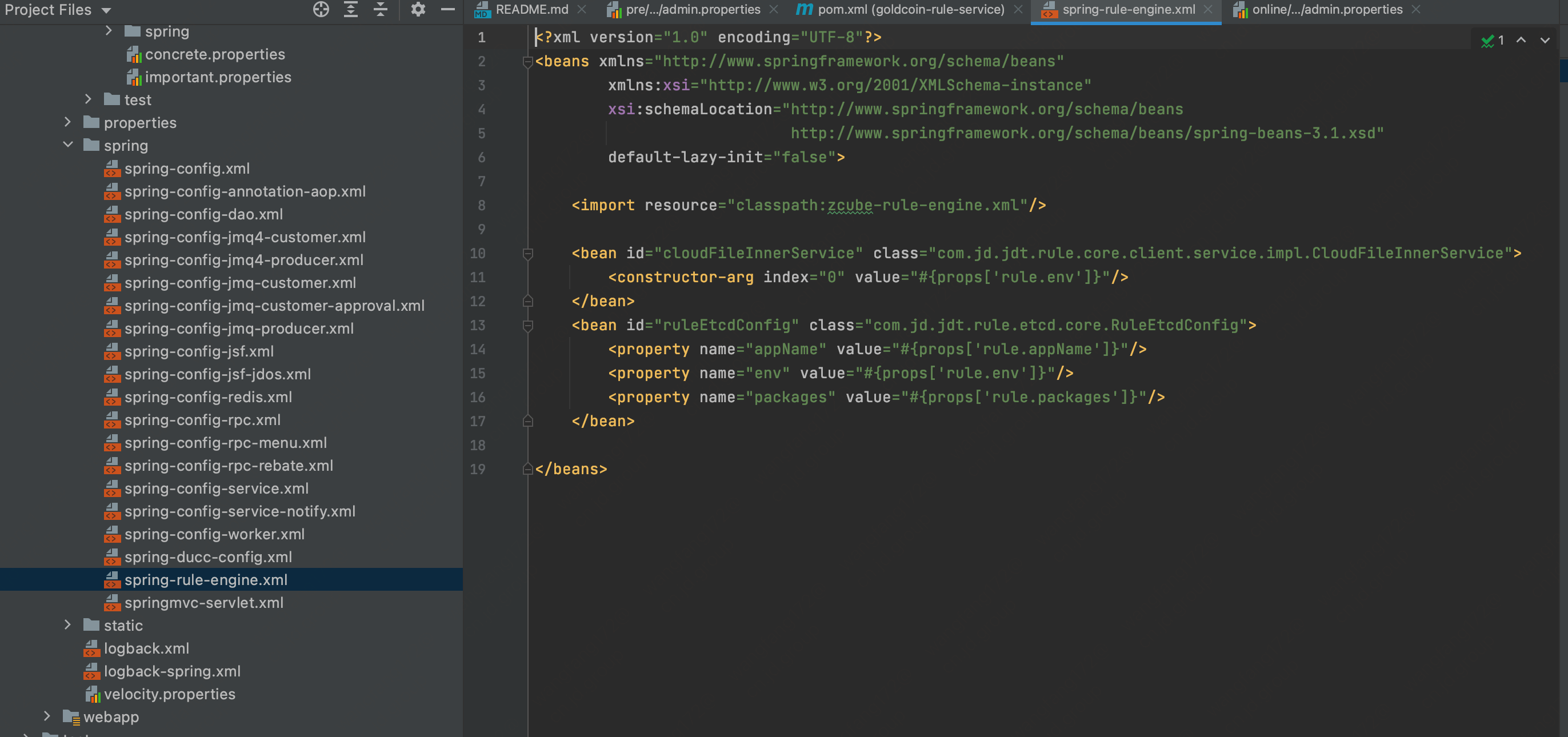Open spring-config-service-notify.xml
This screenshot has height=737, width=1568.
[240, 511]
